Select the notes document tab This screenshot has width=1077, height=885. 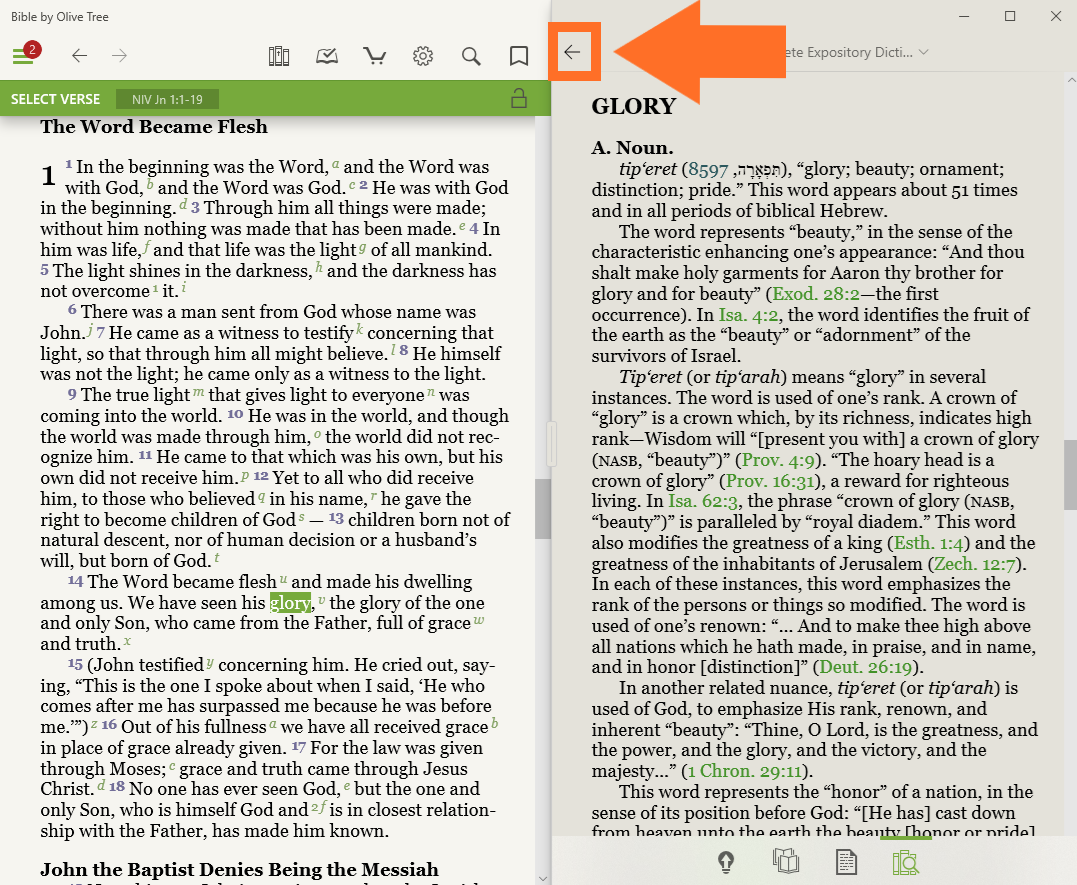[846, 861]
